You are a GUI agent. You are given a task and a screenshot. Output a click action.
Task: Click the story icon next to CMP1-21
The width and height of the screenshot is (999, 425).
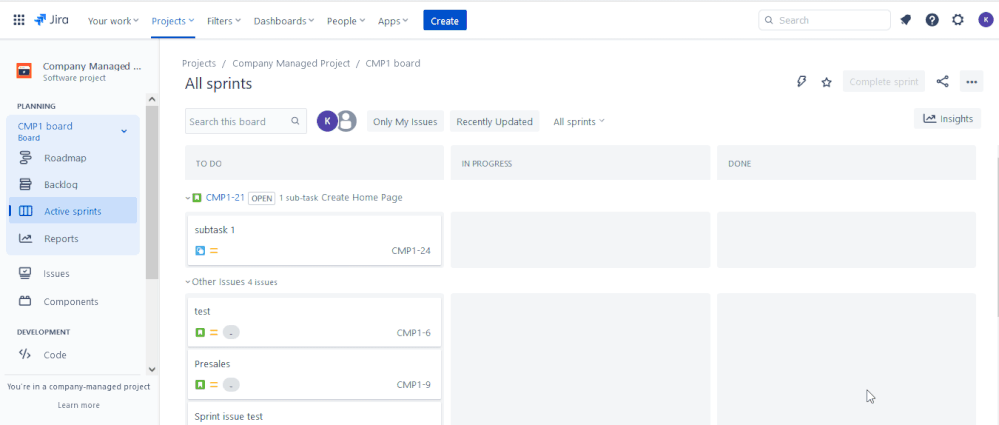pyautogui.click(x=198, y=198)
